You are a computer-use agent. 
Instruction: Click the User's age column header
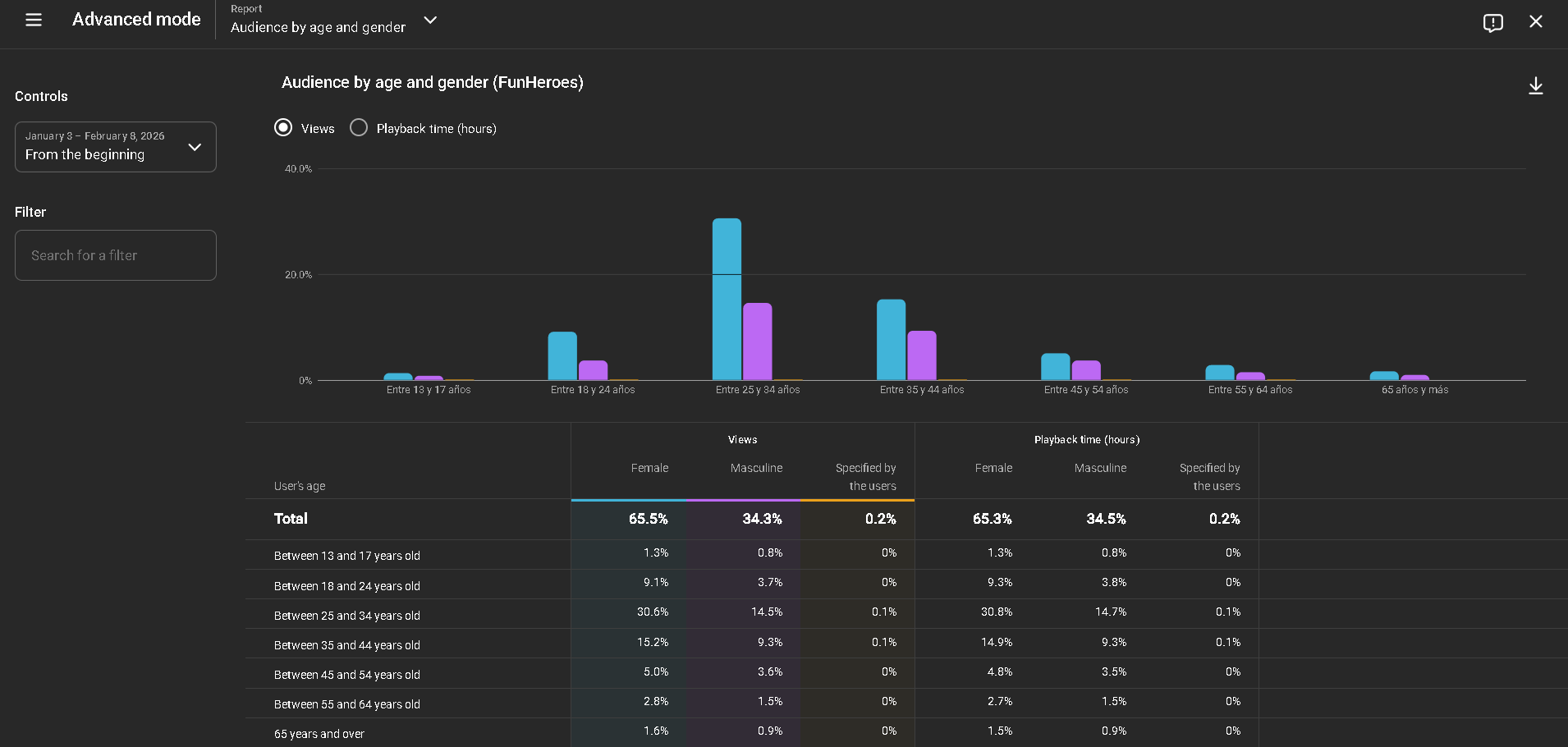(300, 486)
